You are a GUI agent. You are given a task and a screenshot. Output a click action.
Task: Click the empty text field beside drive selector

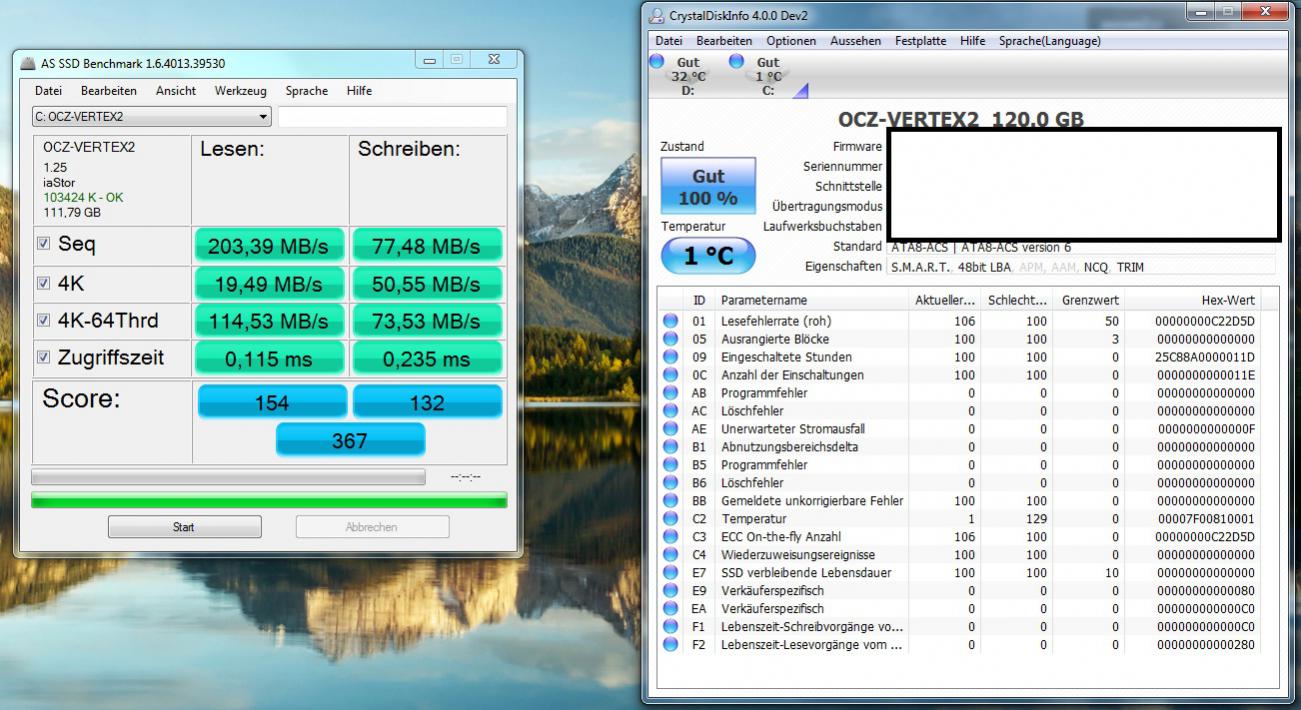(392, 117)
